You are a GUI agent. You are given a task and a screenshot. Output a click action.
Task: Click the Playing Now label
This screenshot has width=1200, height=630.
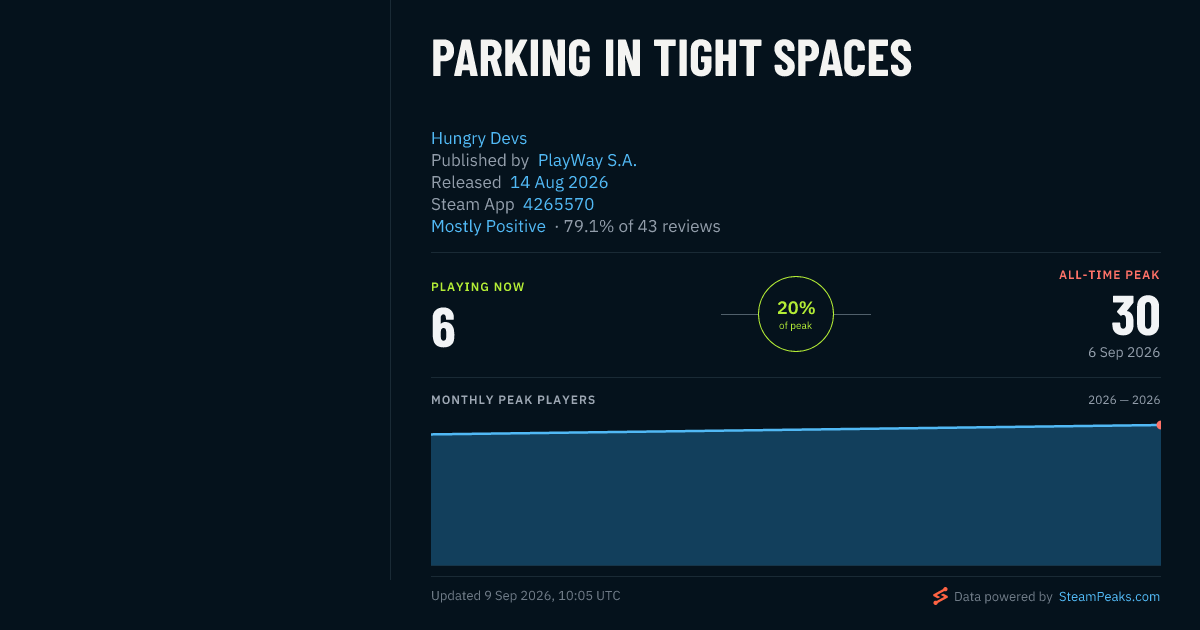[x=478, y=287]
